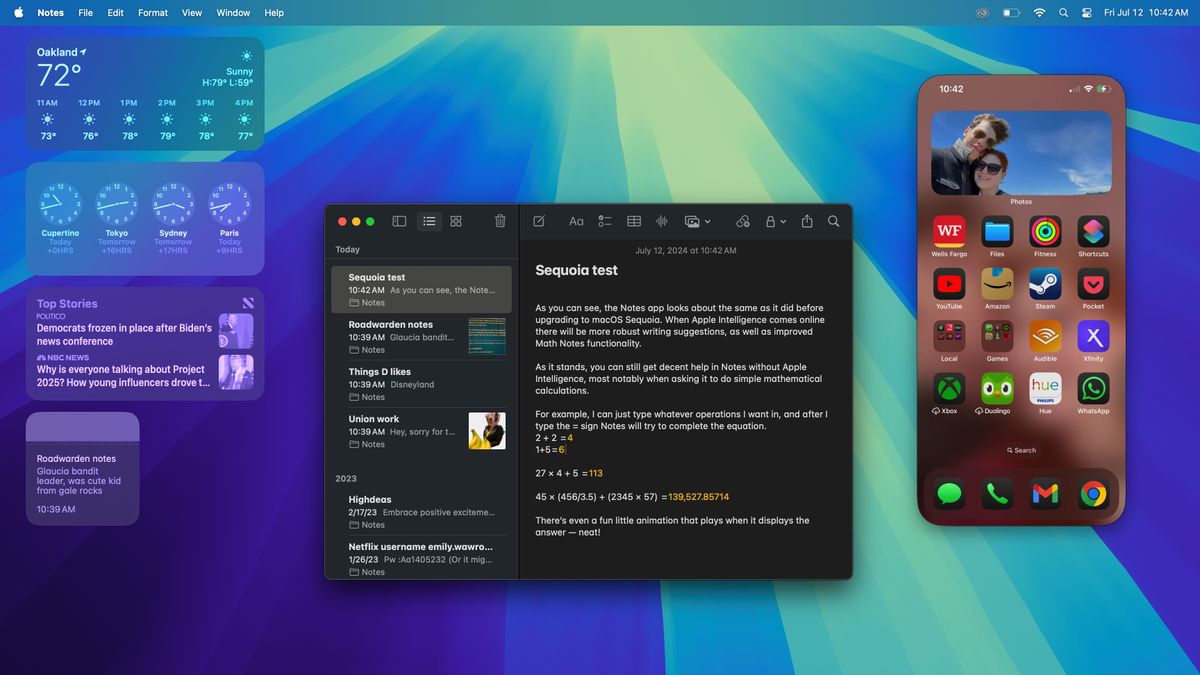
Task: Insert a table into the note
Action: click(x=633, y=221)
